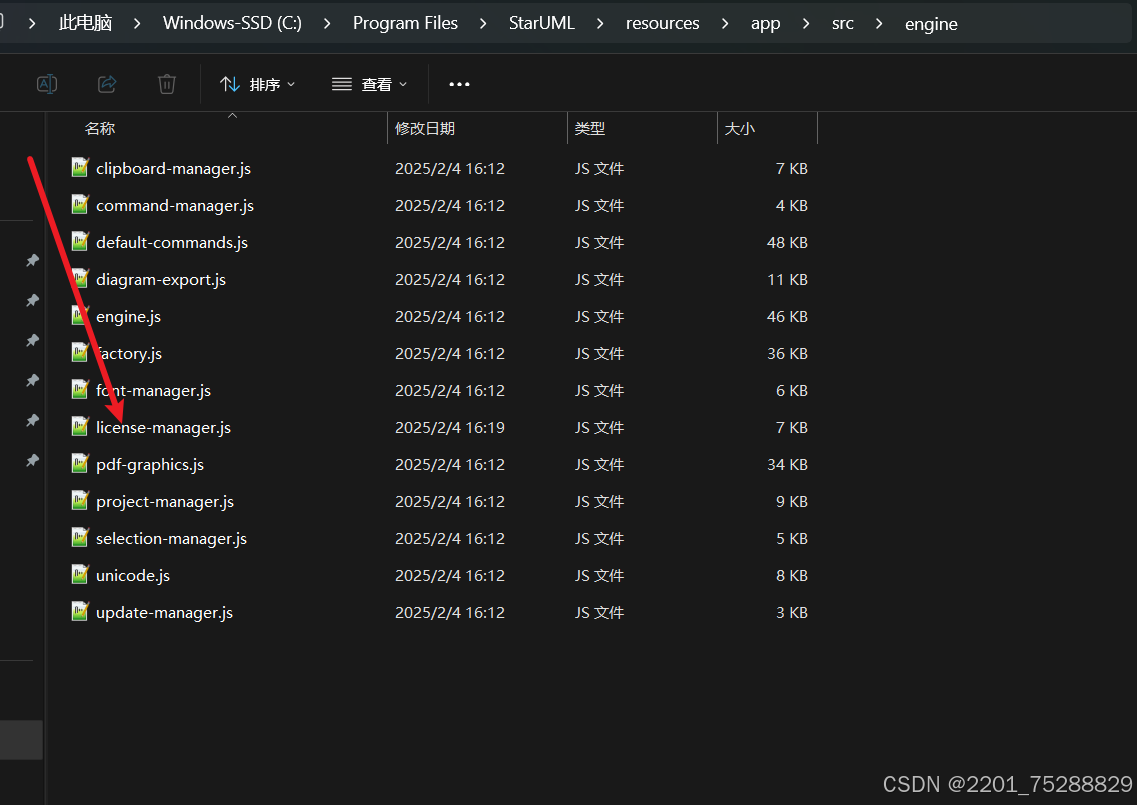Viewport: 1137px width, 805px height.
Task: Click the unicode.js file name
Action: [133, 575]
